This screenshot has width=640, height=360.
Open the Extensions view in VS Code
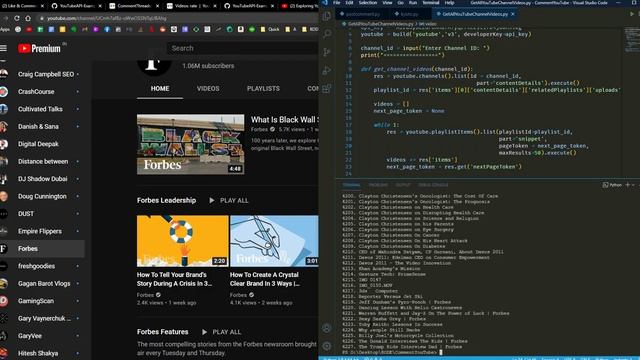point(327,88)
